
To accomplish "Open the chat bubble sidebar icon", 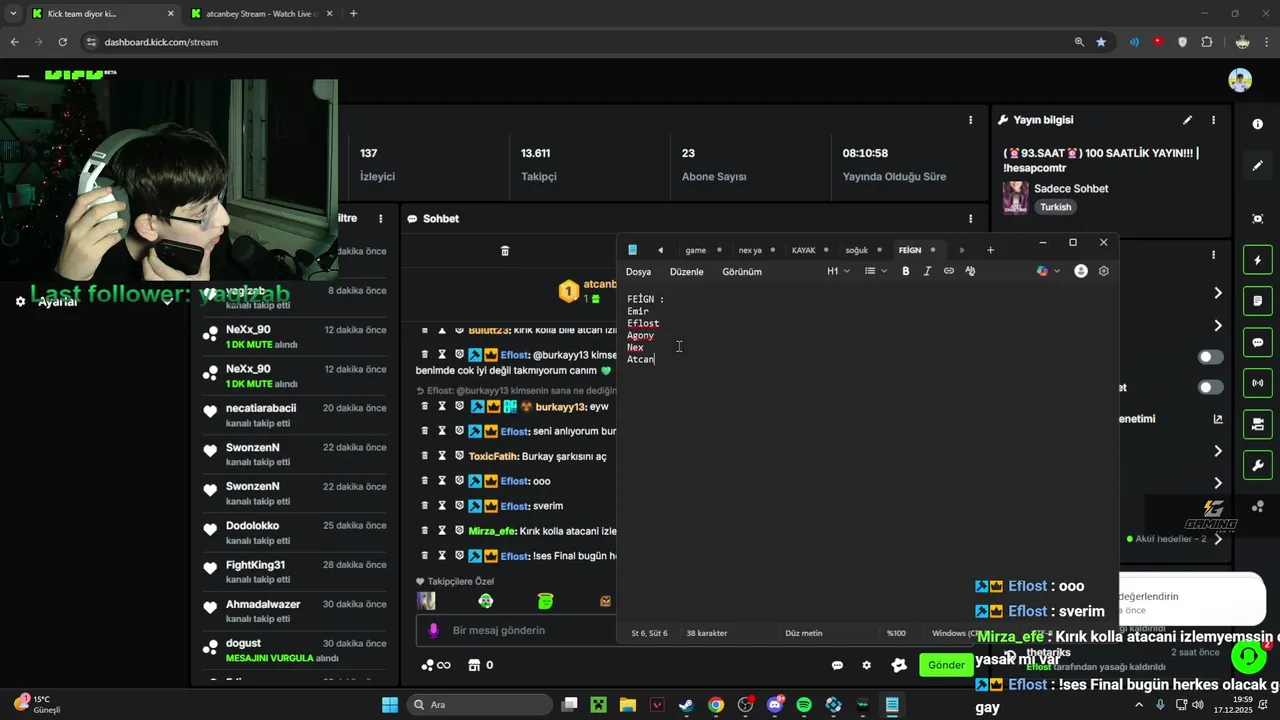I will click(1258, 342).
